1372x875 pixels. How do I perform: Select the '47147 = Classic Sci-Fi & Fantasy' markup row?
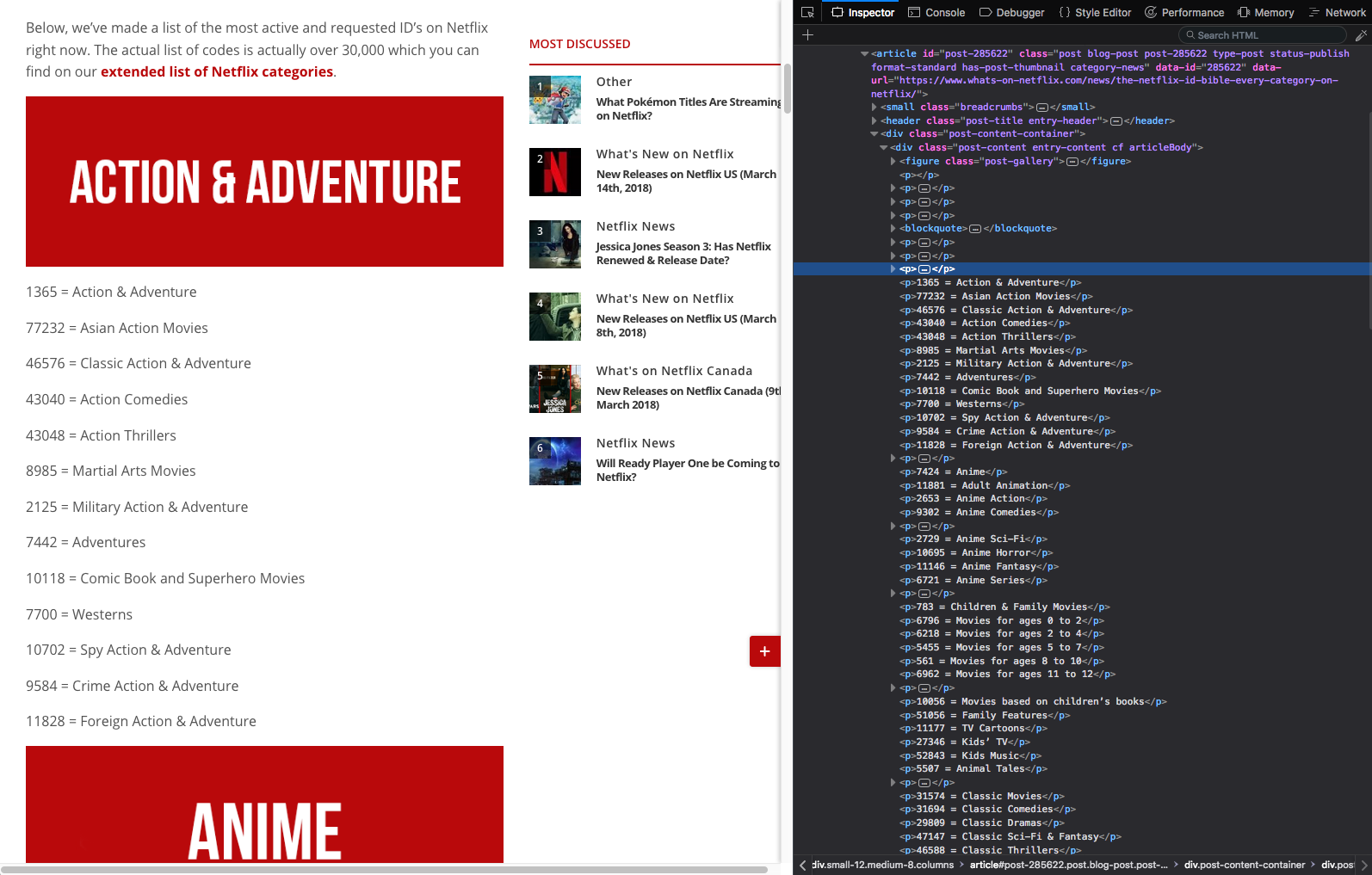(x=1010, y=837)
